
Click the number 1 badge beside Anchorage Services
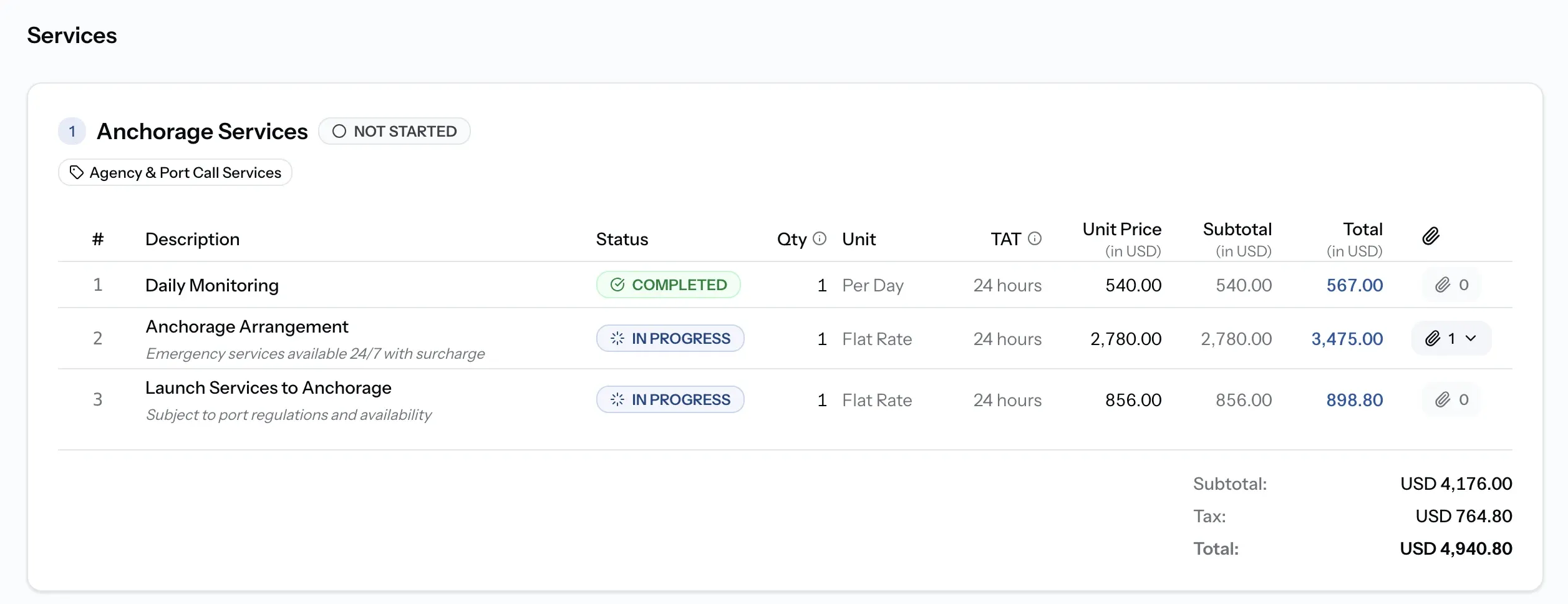click(72, 131)
